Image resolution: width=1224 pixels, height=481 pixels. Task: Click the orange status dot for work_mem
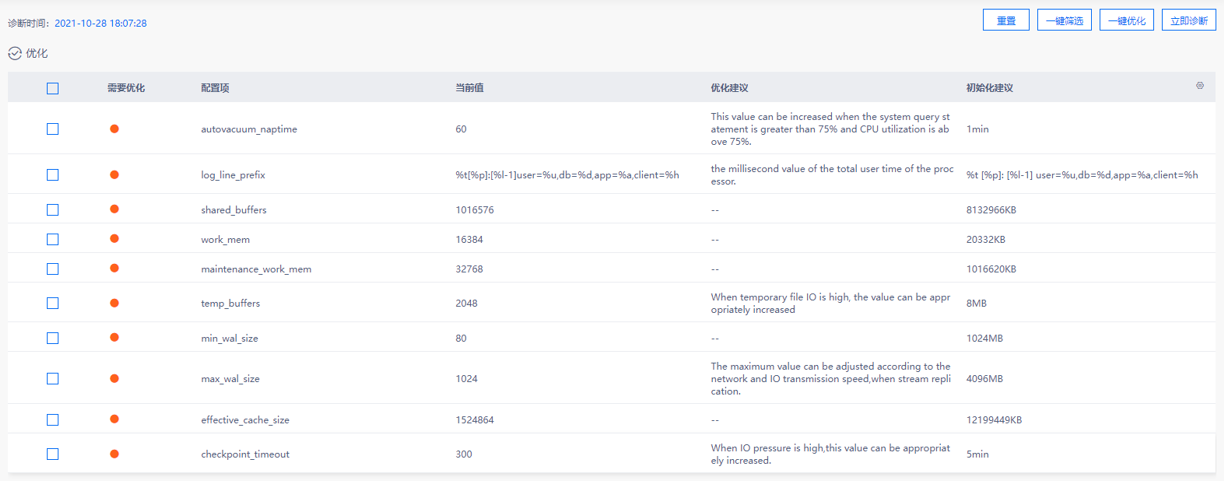coord(114,239)
